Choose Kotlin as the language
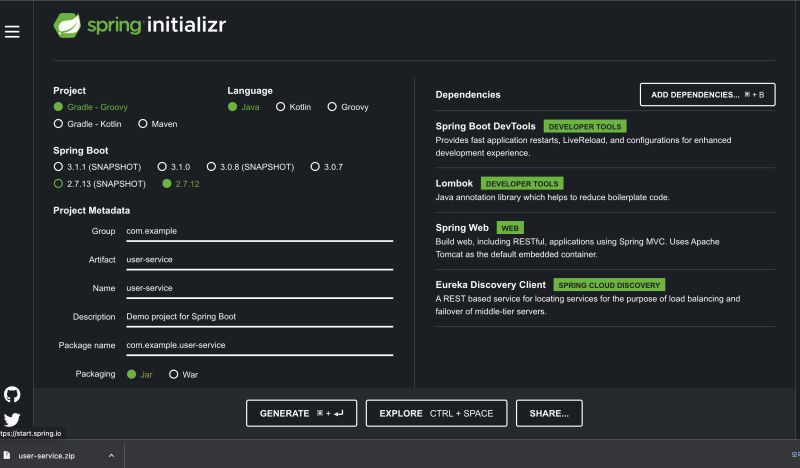Image resolution: width=800 pixels, height=468 pixels. click(x=293, y=107)
